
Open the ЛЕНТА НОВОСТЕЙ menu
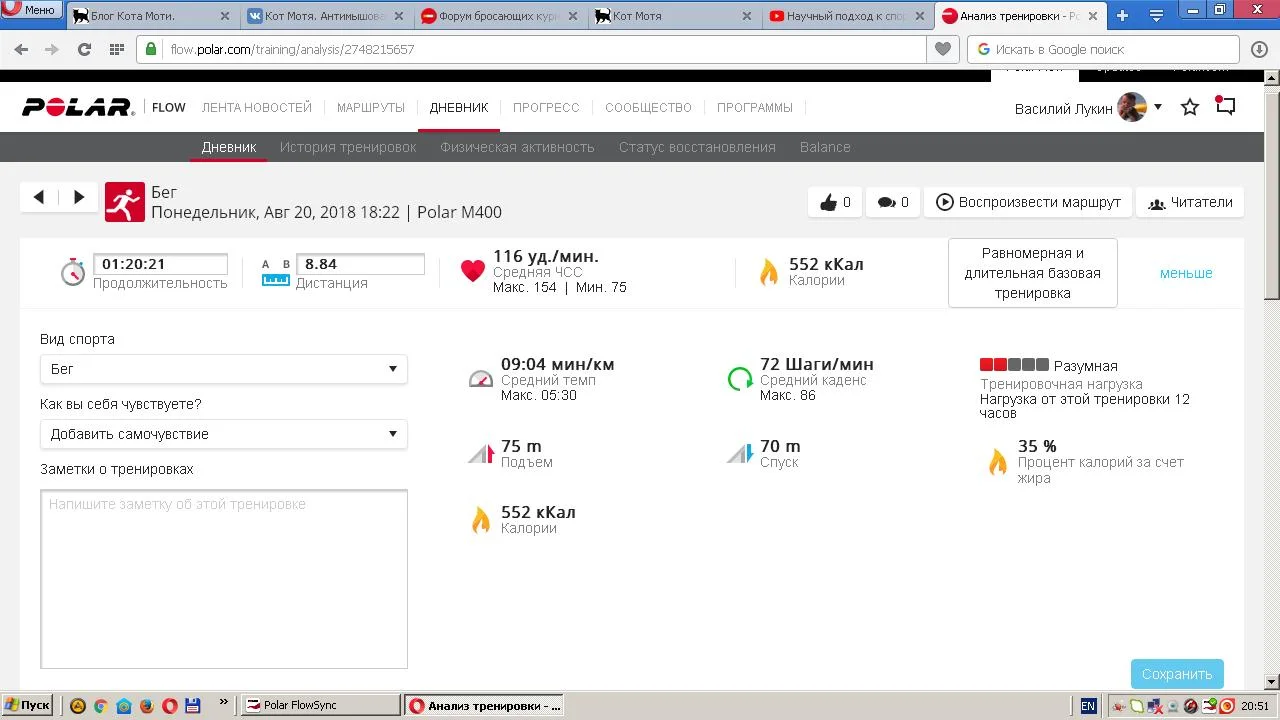coord(257,107)
